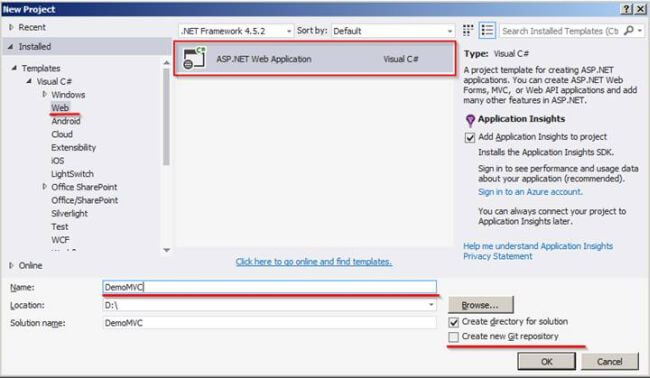
Task: Uncheck Add Application Insights to project
Action: (470, 138)
